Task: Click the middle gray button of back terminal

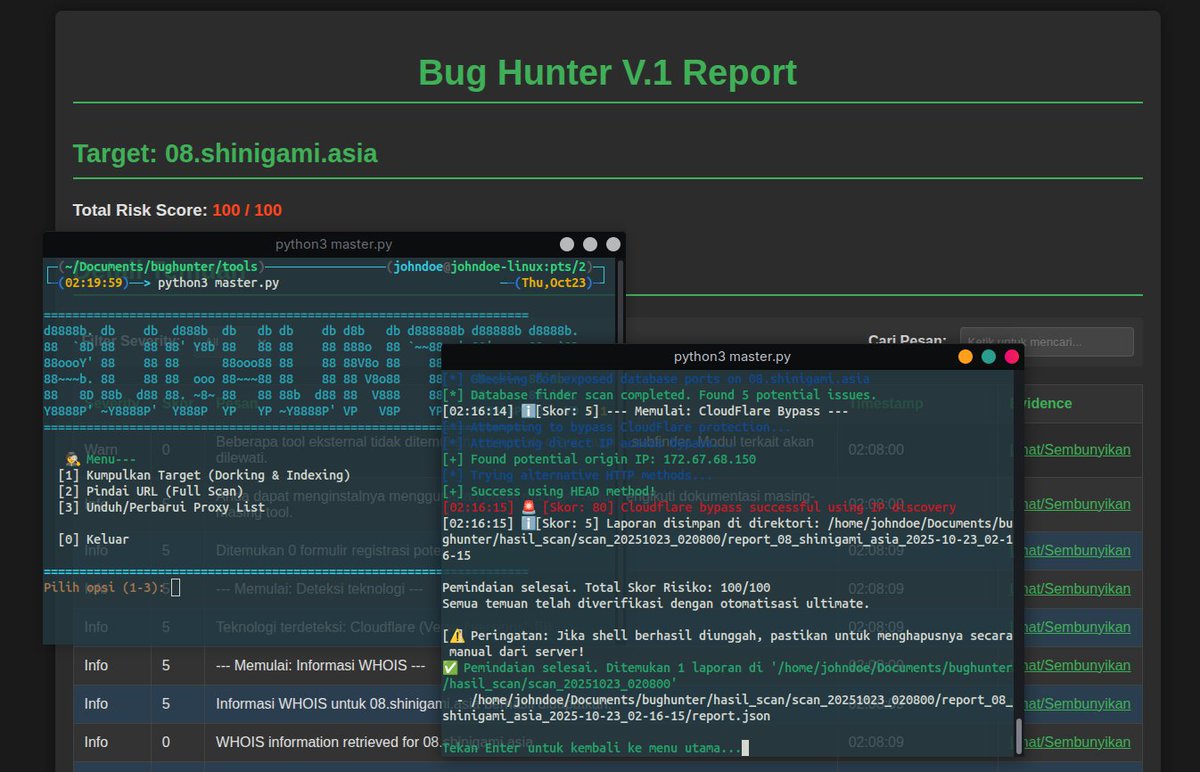Action: tap(590, 244)
